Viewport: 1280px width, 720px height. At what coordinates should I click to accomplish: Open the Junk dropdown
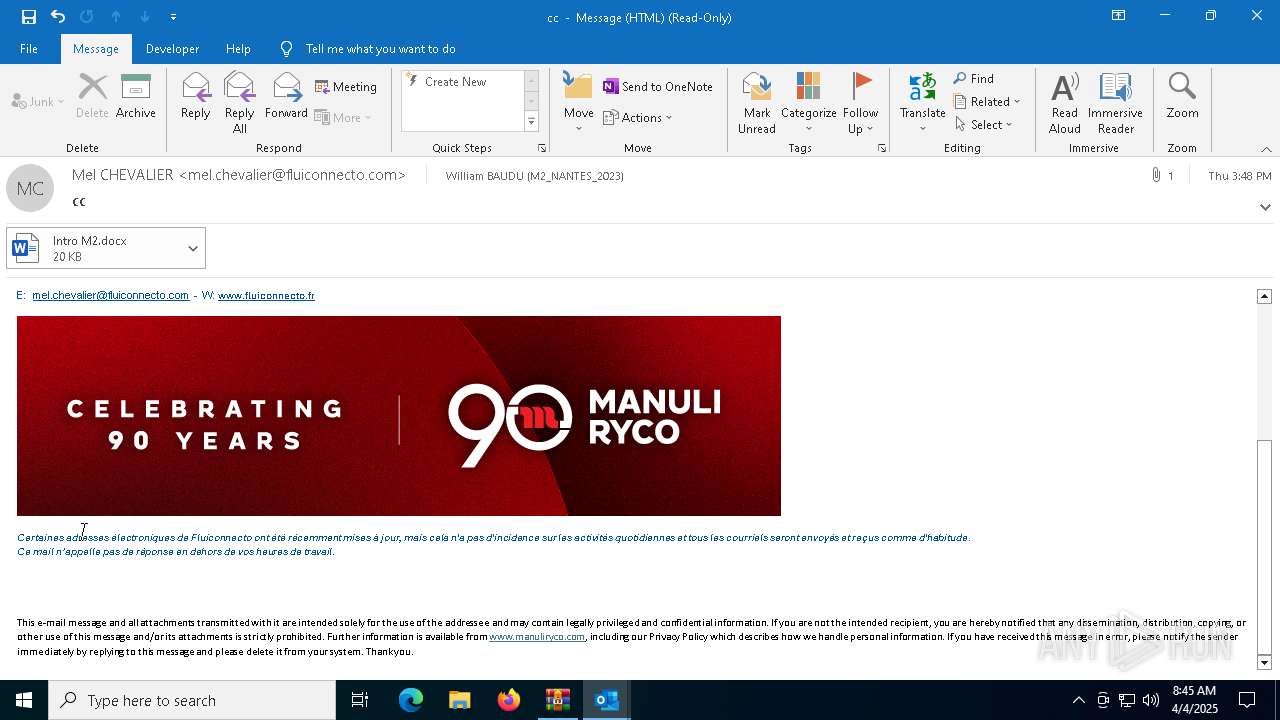coord(39,102)
